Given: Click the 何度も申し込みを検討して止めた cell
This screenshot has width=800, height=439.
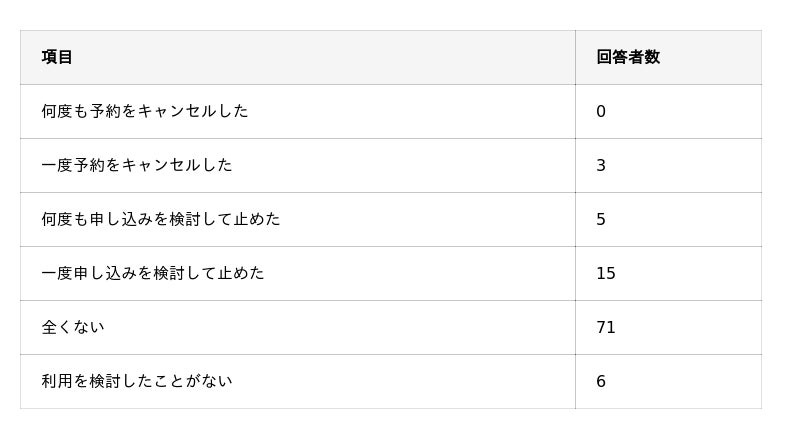Looking at the screenshot, I should 161,219.
